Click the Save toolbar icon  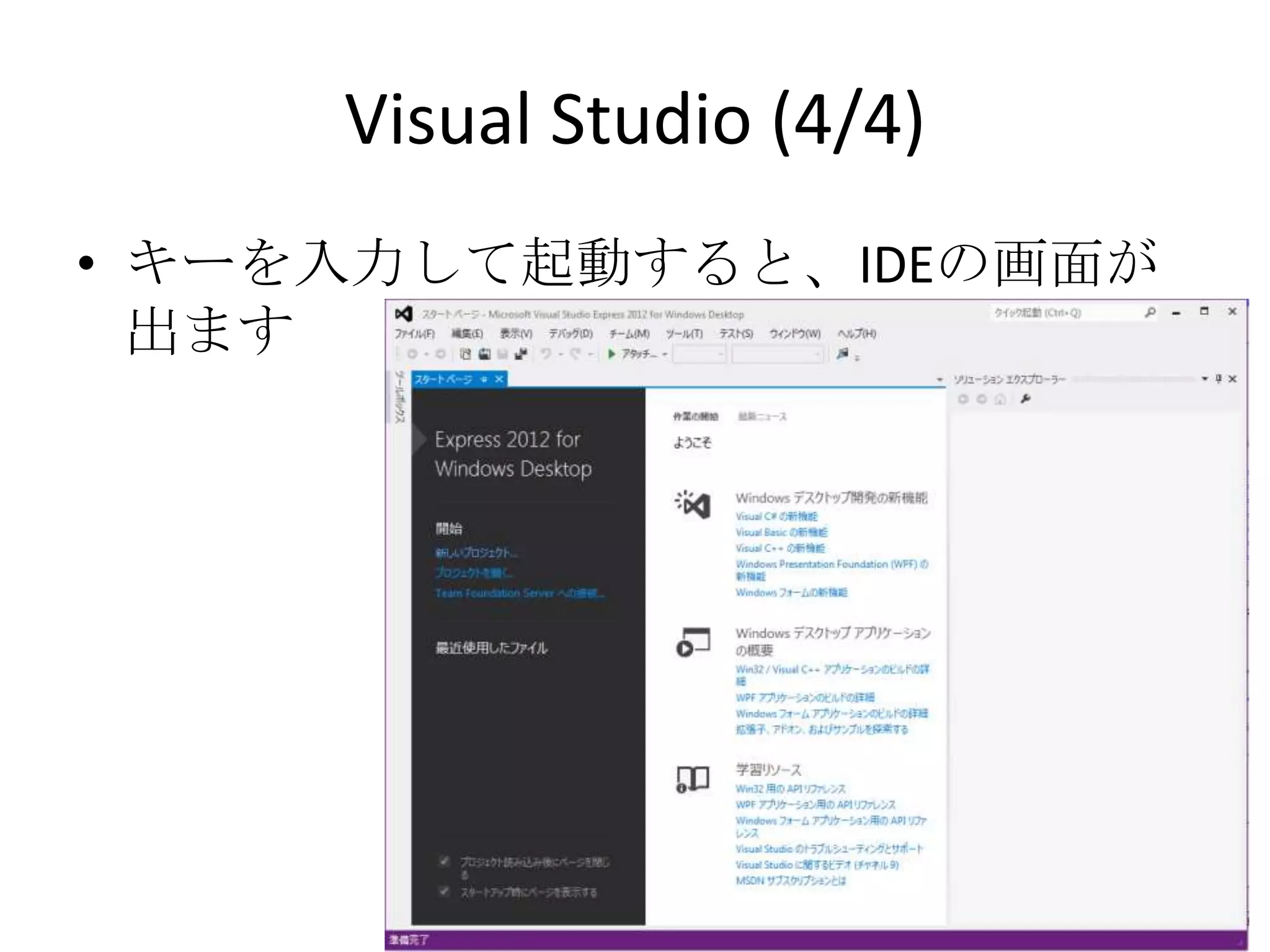tap(503, 354)
